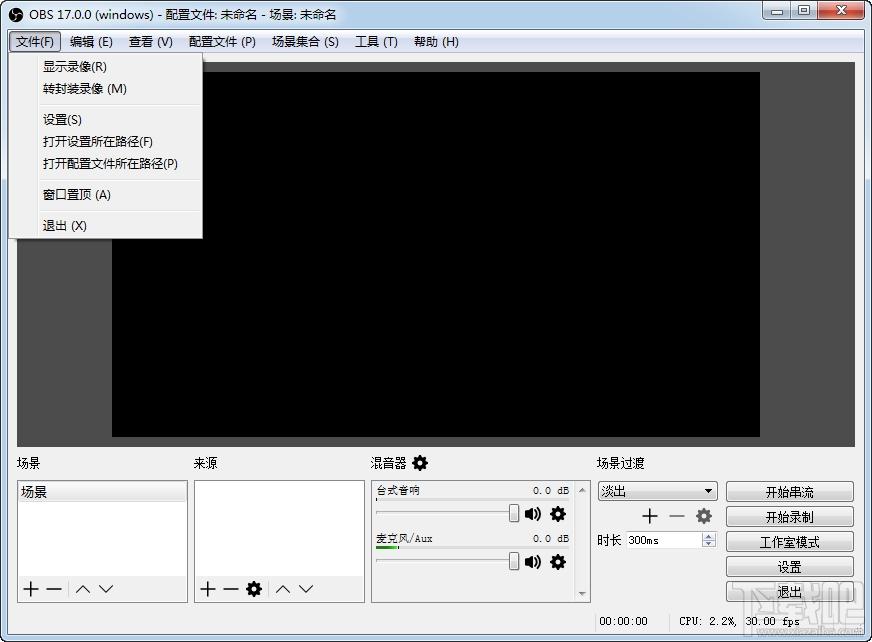
Task: Remove scene transition with minus icon
Action: pyautogui.click(x=677, y=516)
